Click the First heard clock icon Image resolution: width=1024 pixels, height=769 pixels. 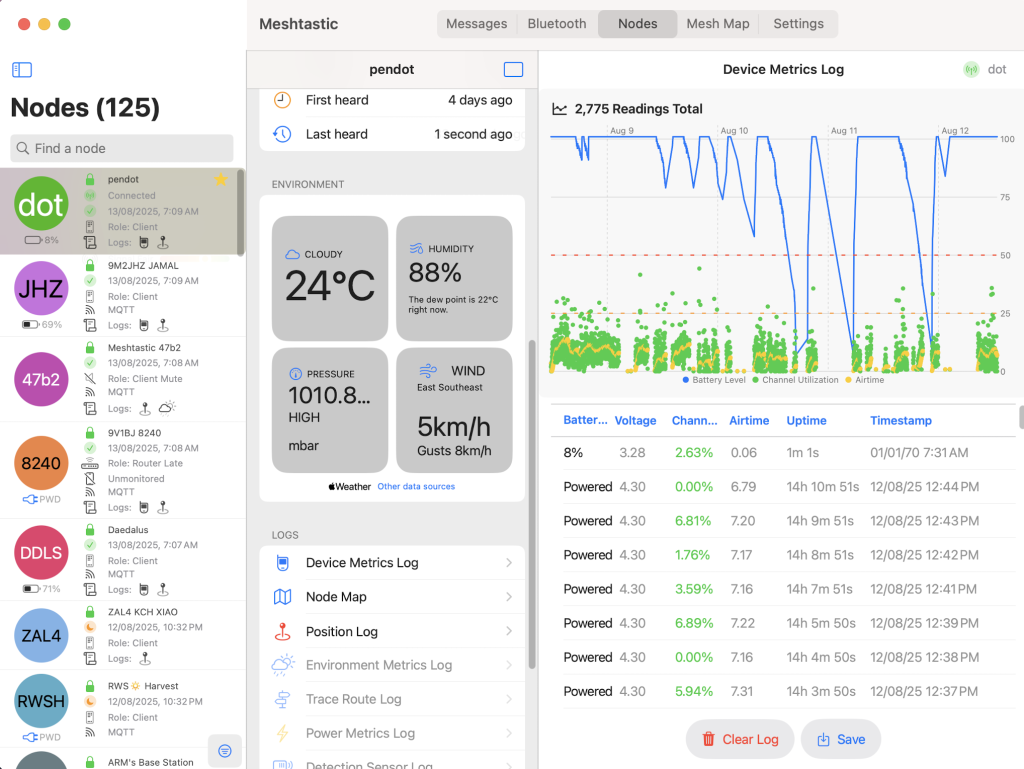tap(281, 100)
